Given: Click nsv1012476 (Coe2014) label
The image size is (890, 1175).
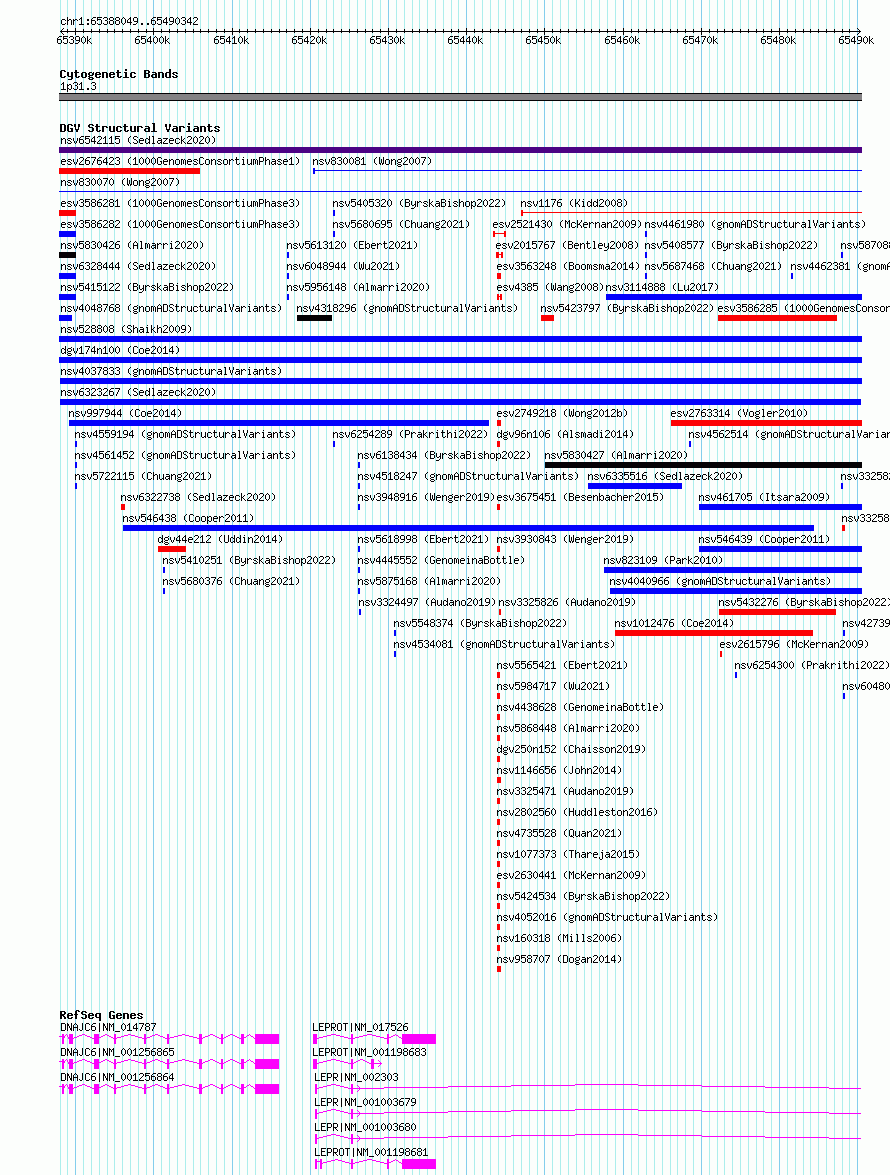Looking at the screenshot, I should [674, 623].
